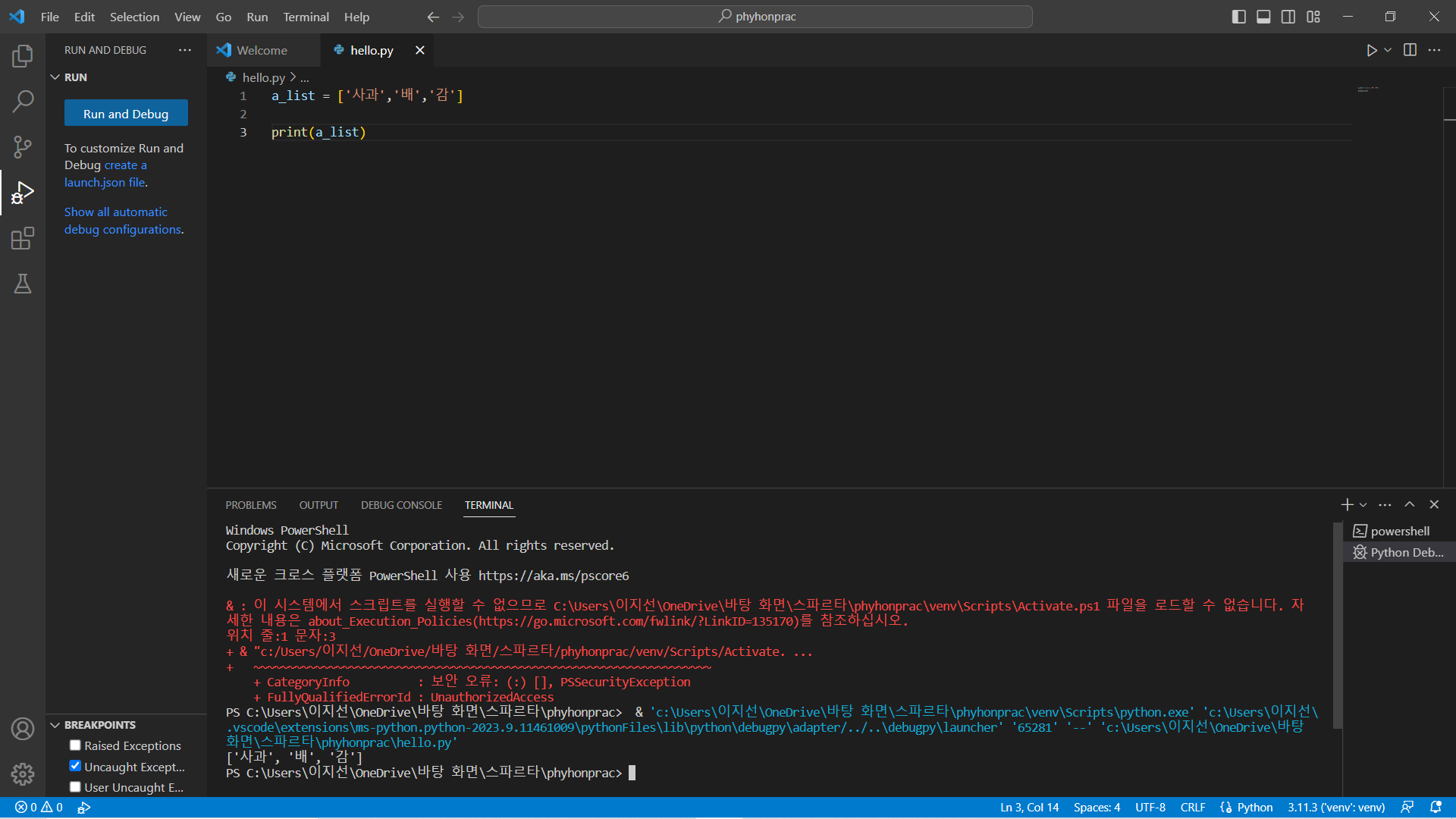Open terminal panel ellipsis actions
The image size is (1456, 819).
click(1385, 504)
